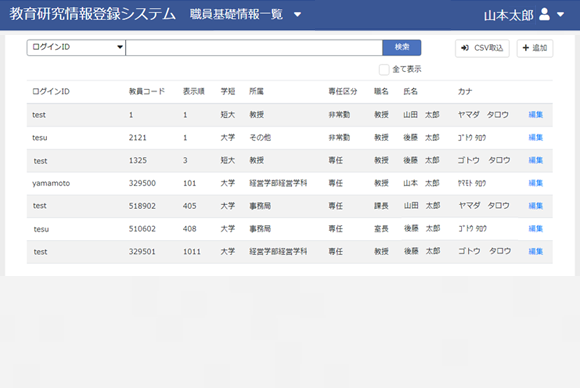
Task: Click 編集 for staff code 510602 row
Action: (x=536, y=229)
